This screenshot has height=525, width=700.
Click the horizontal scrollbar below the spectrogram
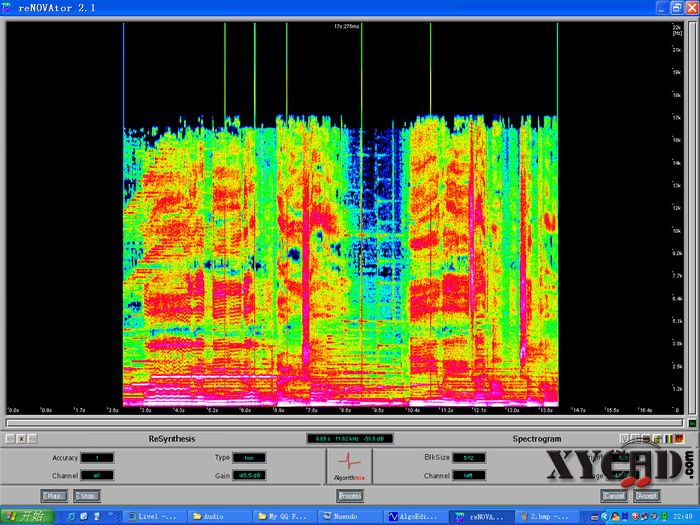[x=345, y=422]
